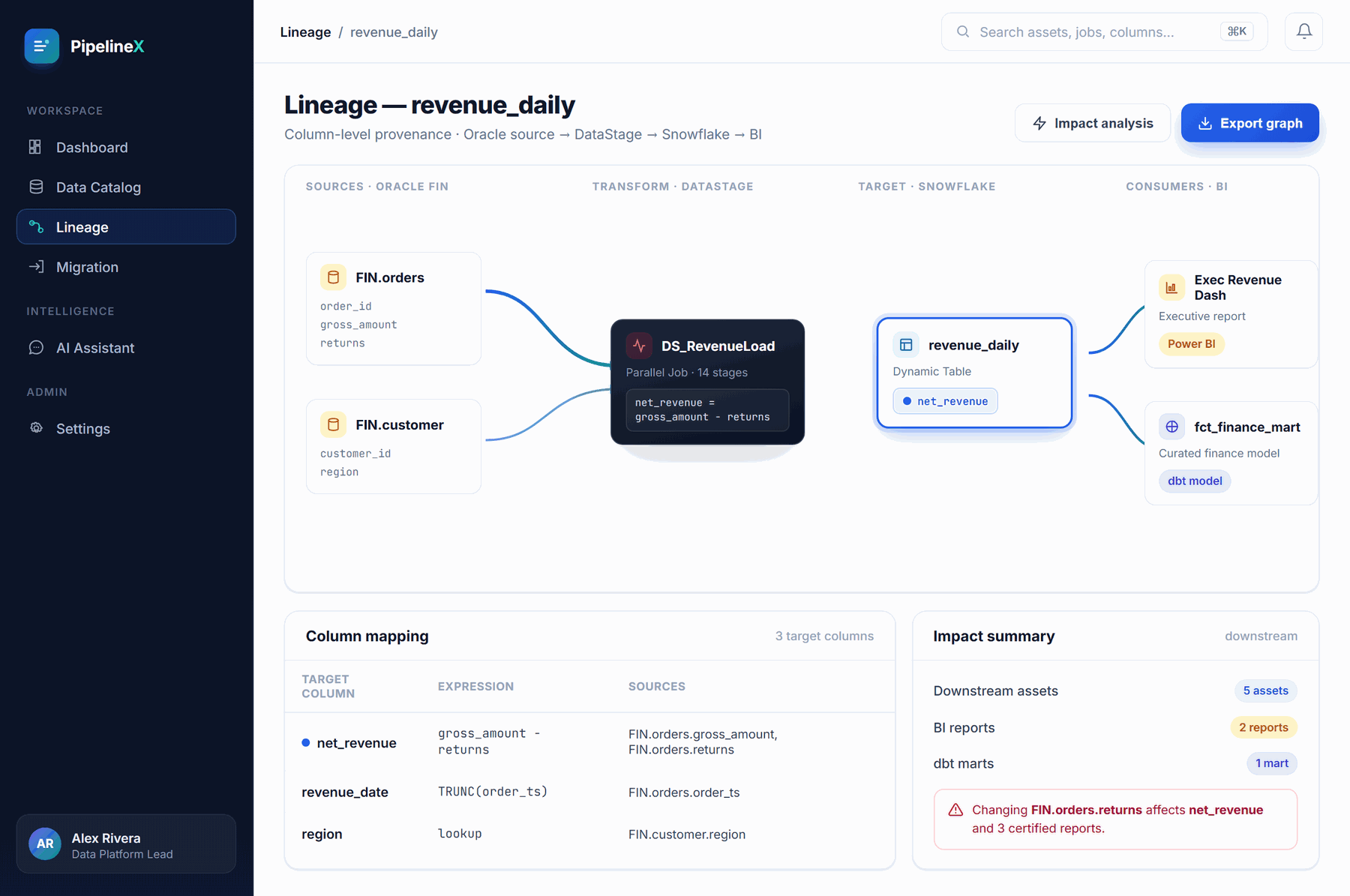Click the Migration arrow icon
1350x896 pixels.
point(35,267)
